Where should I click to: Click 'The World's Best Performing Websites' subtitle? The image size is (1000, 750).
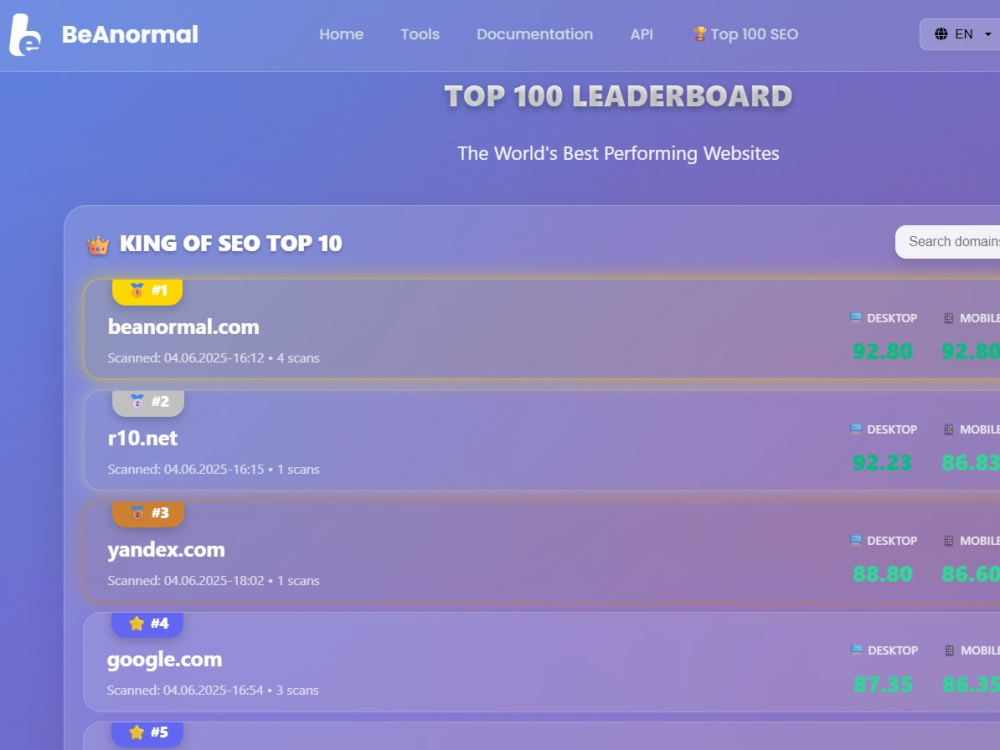tap(618, 154)
